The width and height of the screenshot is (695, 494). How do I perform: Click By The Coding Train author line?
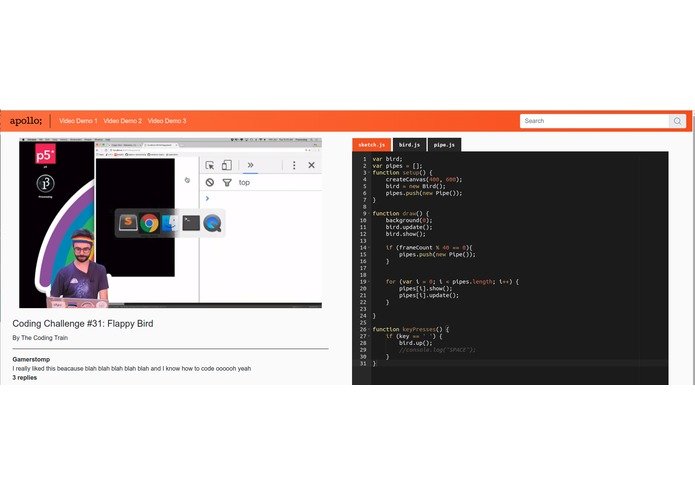click(40, 338)
